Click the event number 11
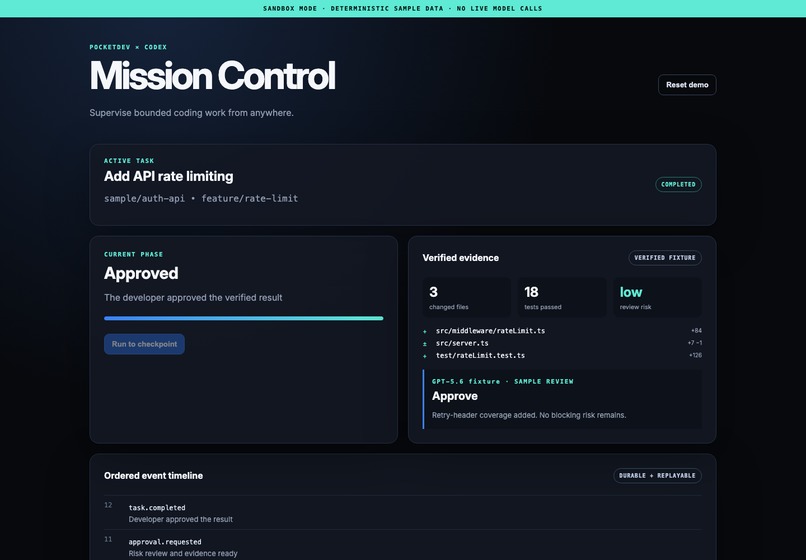The image size is (806, 560). point(108,539)
